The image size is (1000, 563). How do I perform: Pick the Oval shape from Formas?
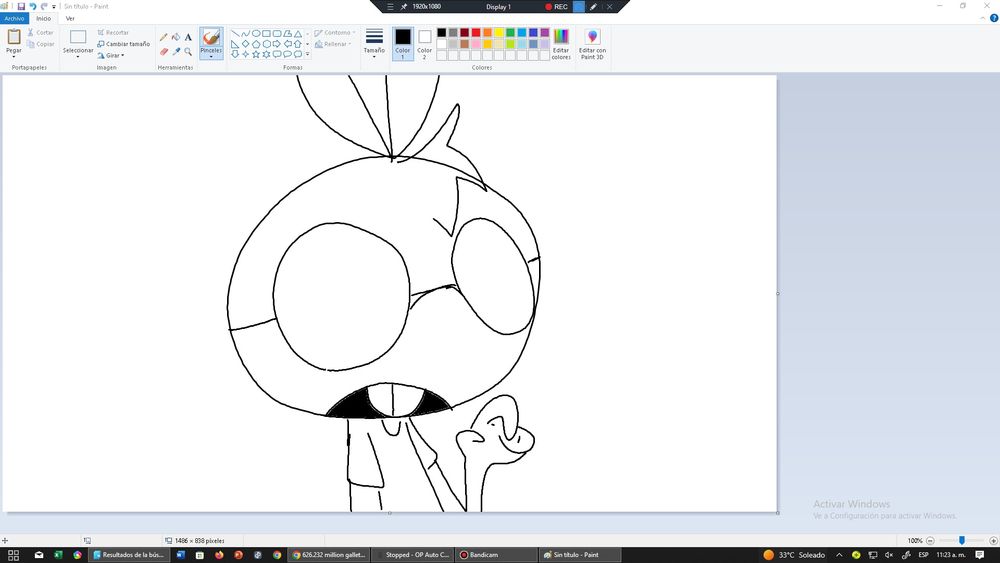tap(256, 33)
